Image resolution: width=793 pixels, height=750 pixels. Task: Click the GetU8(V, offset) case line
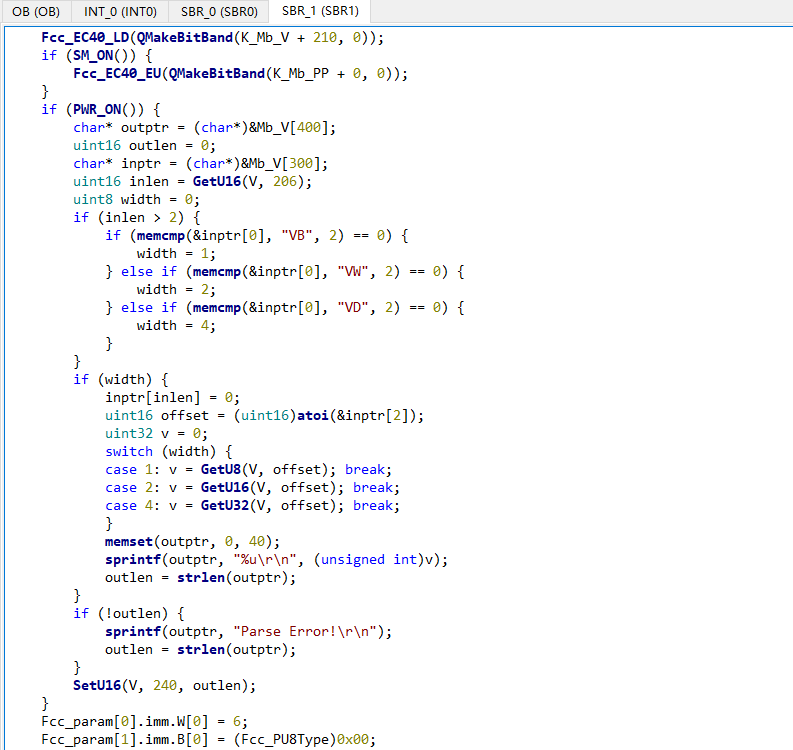coord(248,469)
